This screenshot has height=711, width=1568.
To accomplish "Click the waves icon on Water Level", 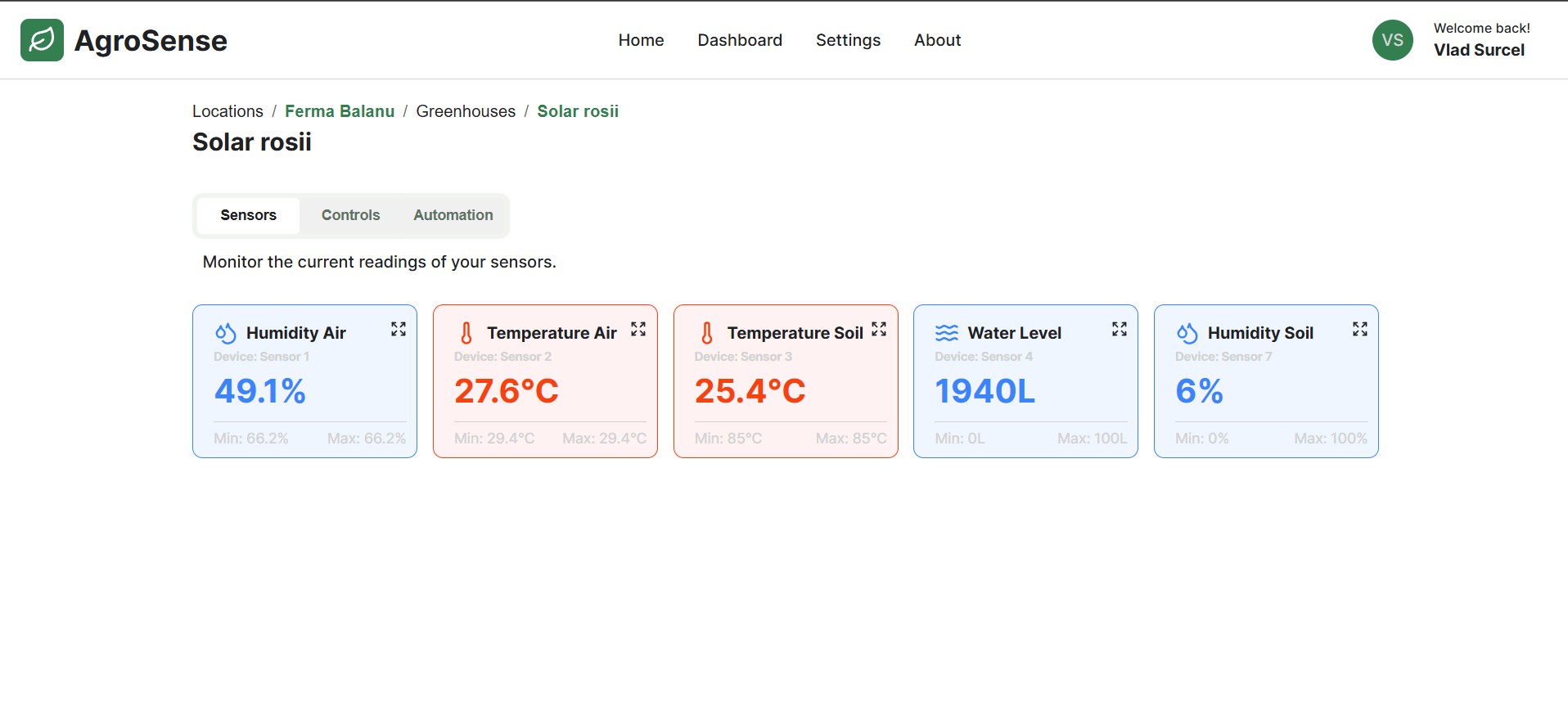I will [947, 333].
